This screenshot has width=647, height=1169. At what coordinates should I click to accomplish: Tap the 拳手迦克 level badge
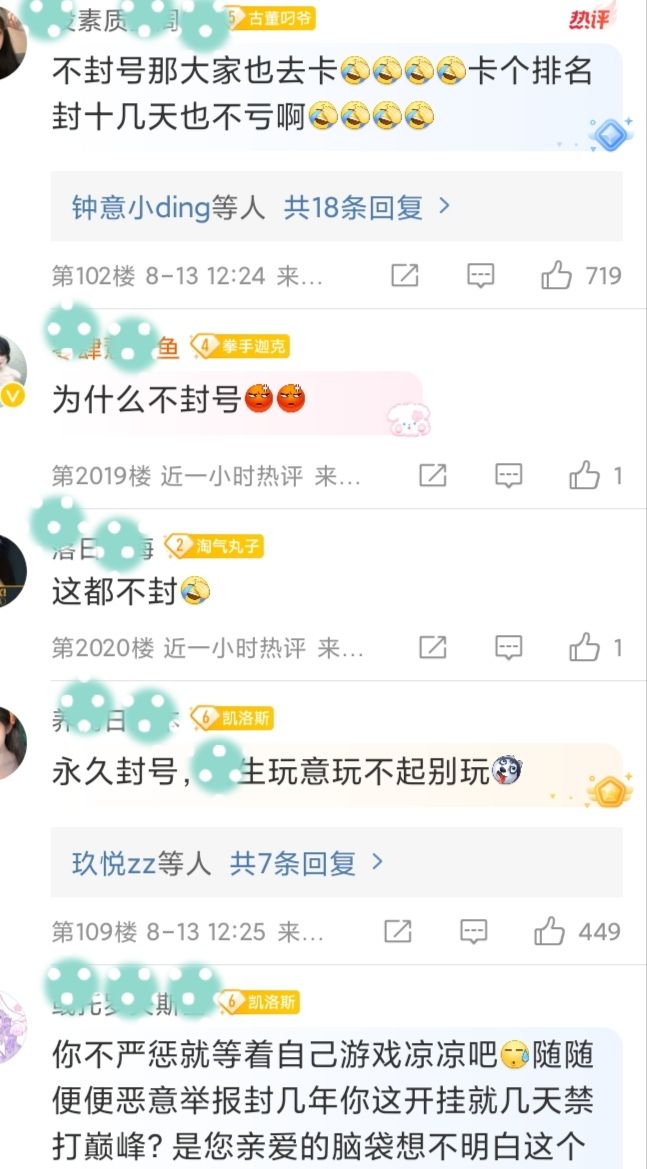click(240, 347)
